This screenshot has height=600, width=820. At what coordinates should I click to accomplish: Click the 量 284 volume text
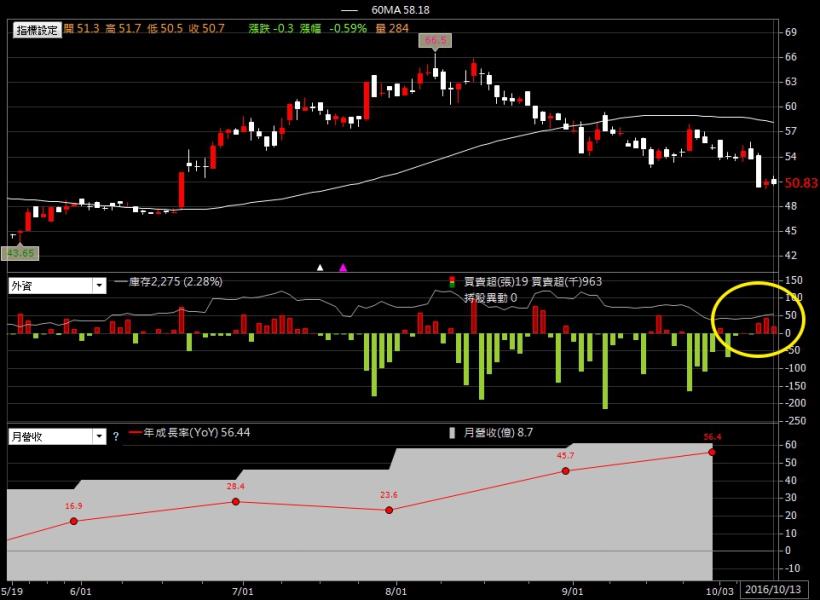coord(392,28)
